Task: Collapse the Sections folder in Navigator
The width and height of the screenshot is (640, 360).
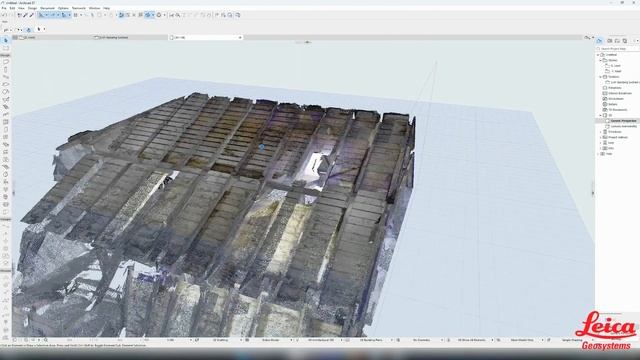Action: (x=601, y=77)
